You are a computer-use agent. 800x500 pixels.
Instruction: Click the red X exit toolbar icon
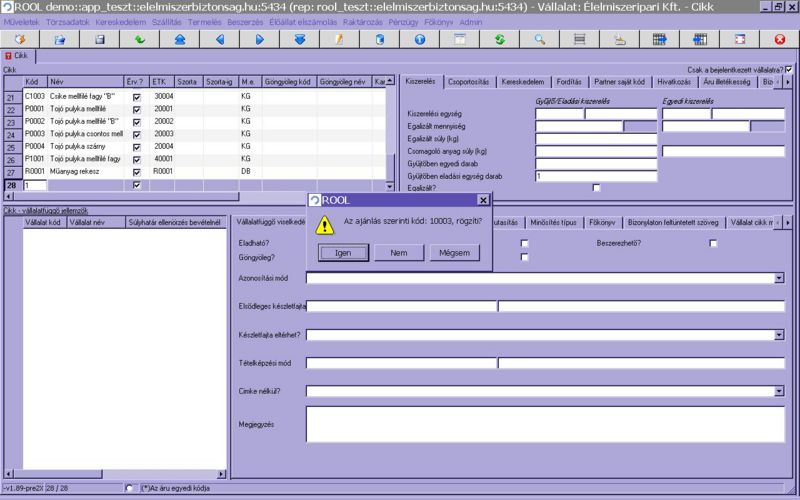click(x=779, y=39)
